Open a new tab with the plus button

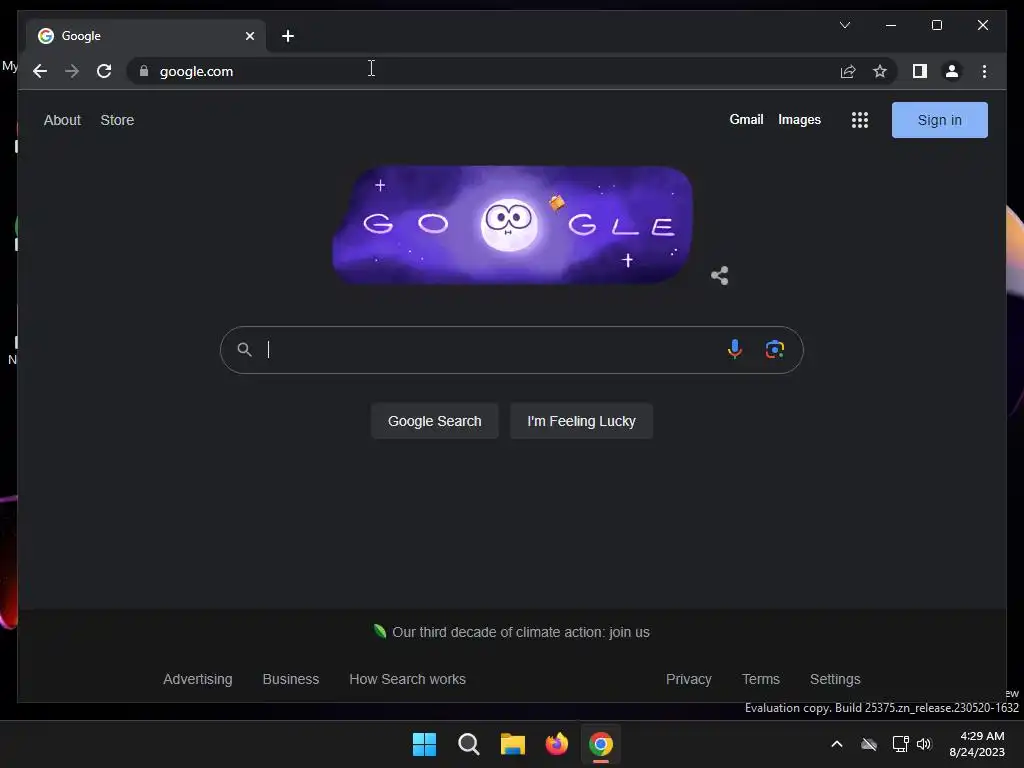pos(288,36)
